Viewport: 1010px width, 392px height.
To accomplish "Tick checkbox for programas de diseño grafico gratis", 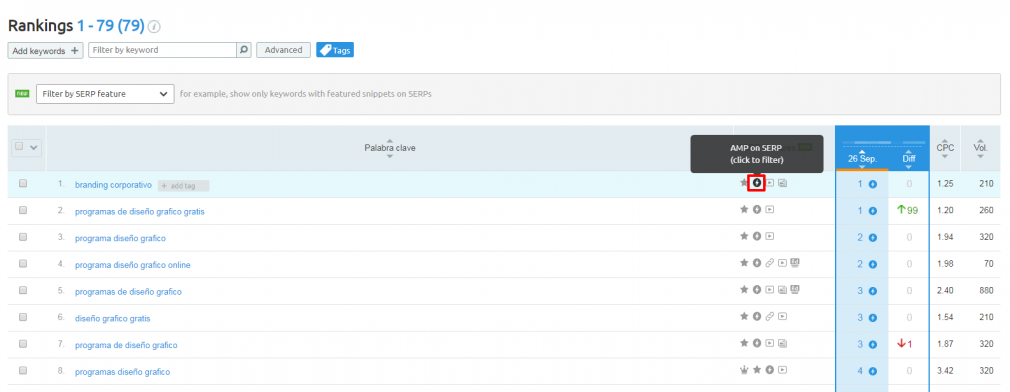I will tap(23, 210).
